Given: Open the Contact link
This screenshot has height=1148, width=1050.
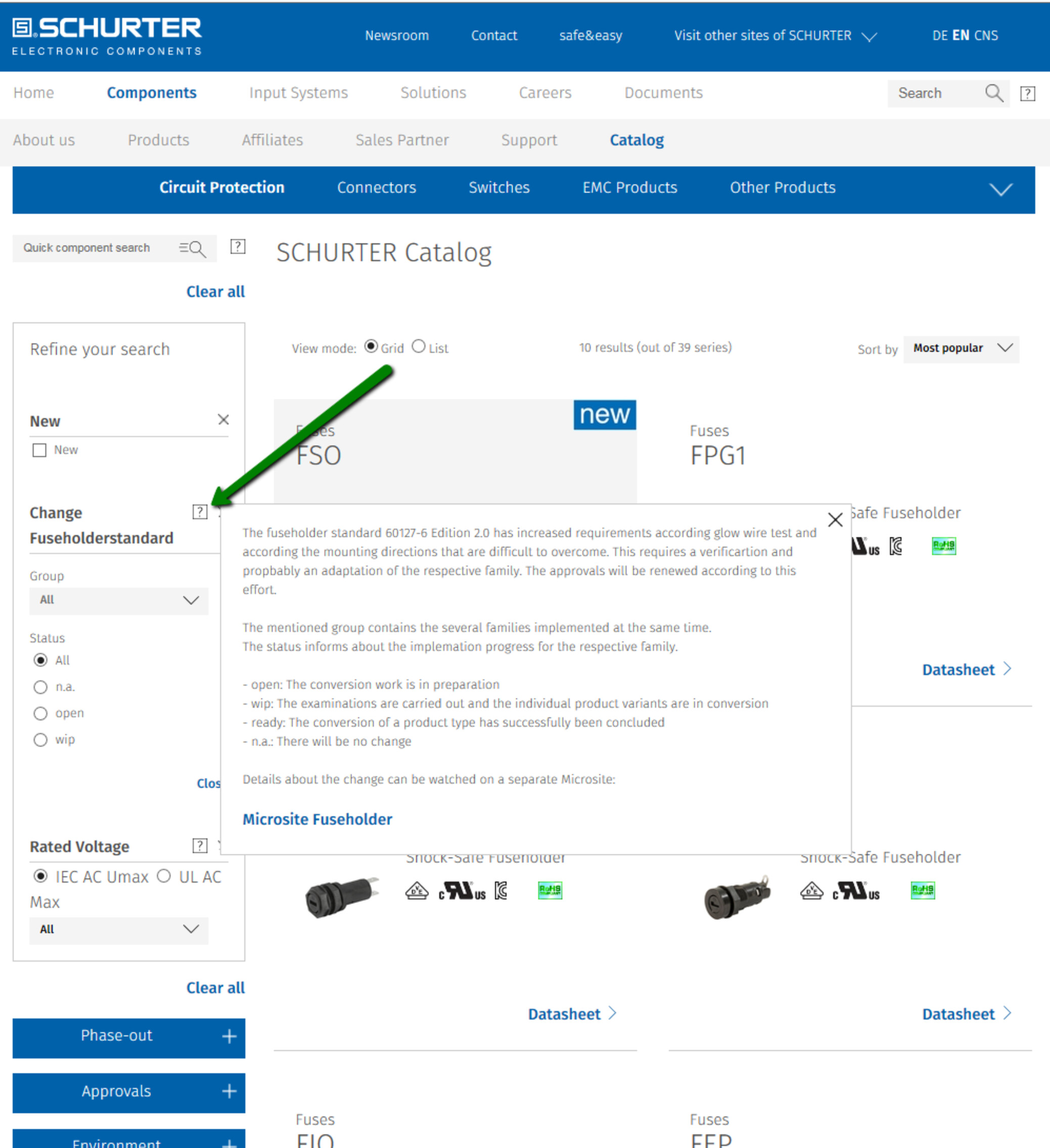Looking at the screenshot, I should pyautogui.click(x=494, y=35).
